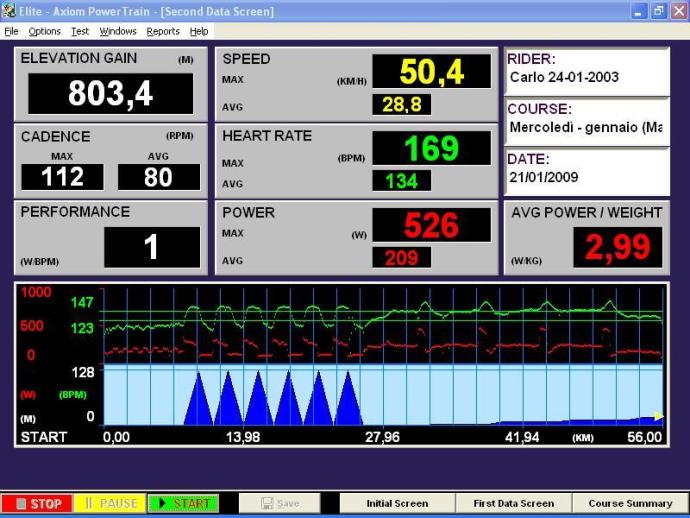Open the File menu
Image resolution: width=690 pixels, height=518 pixels.
pyautogui.click(x=12, y=31)
